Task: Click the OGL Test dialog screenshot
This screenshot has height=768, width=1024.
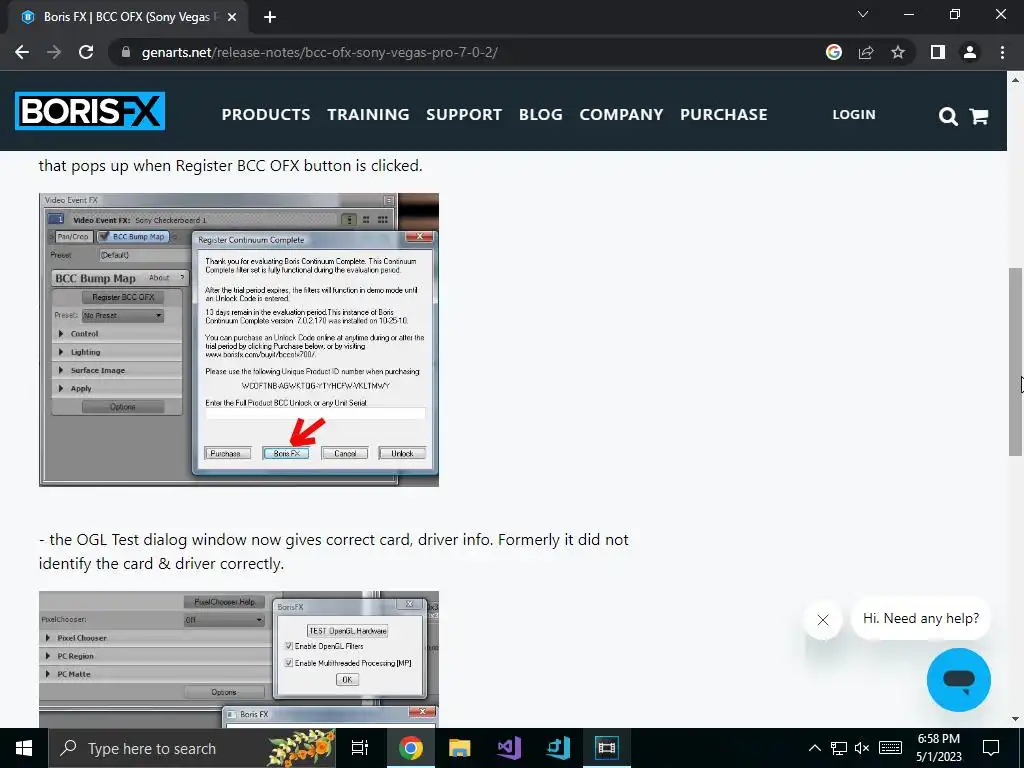Action: point(239,660)
